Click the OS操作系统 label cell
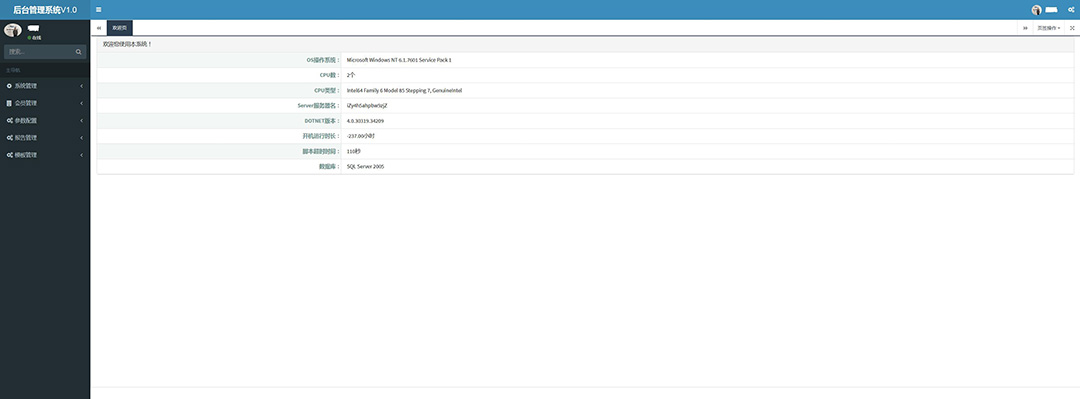This screenshot has width=1080, height=399. click(x=219, y=60)
